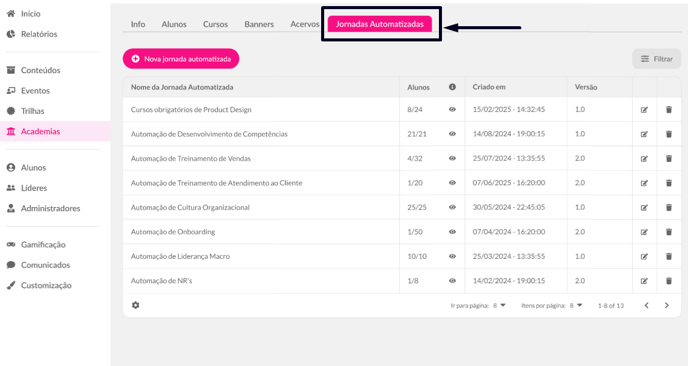Viewport: 688px width, 366px height.
Task: Edit Automação de Cultura Organizacional
Action: pos(644,208)
